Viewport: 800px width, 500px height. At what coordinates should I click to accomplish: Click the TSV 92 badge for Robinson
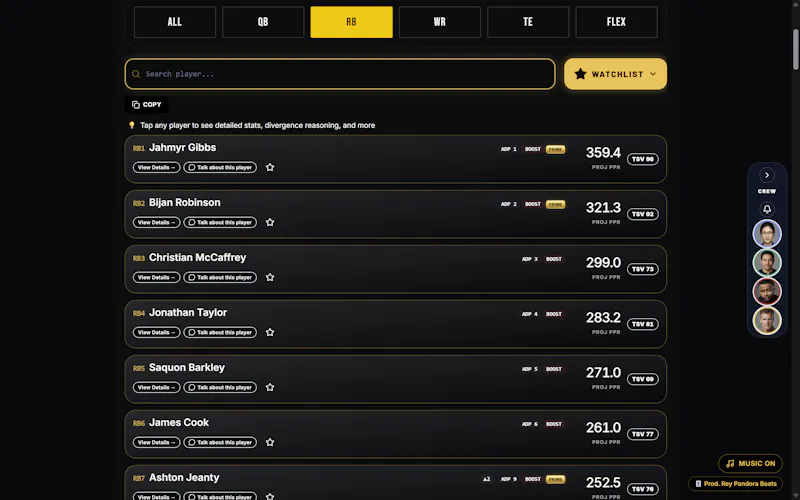pyautogui.click(x=642, y=214)
